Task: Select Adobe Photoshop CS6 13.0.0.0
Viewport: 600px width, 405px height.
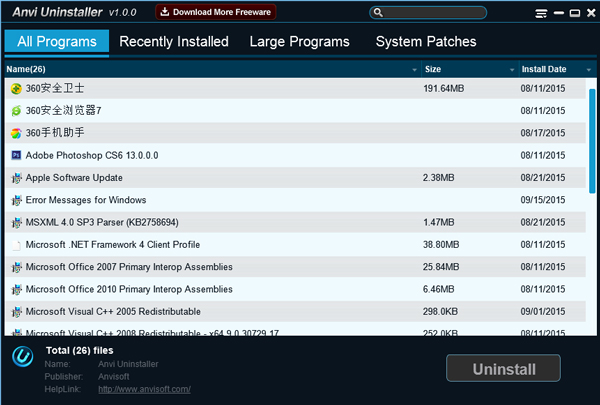Action: pos(92,155)
